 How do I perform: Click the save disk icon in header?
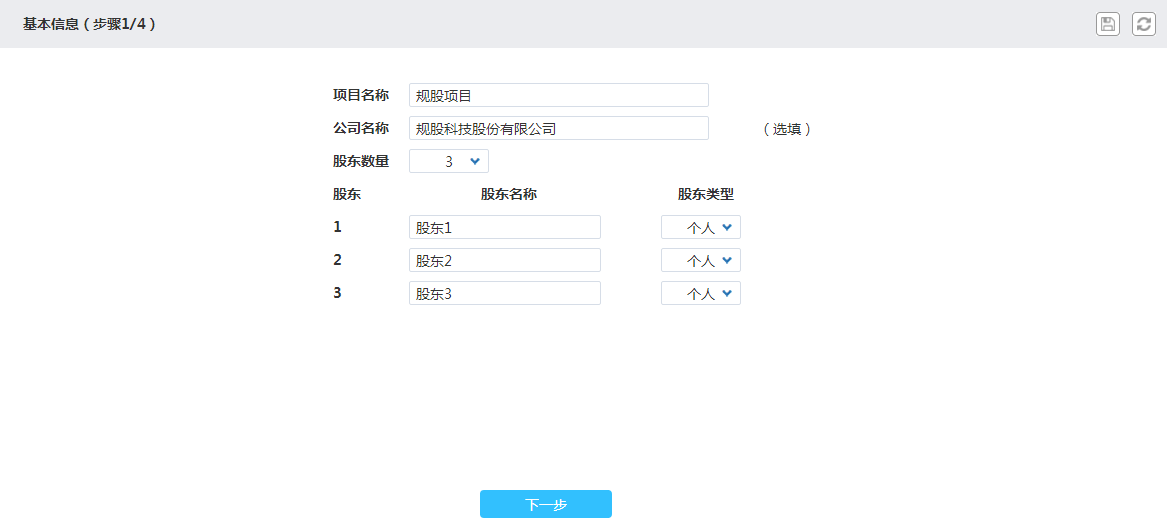(x=1107, y=24)
